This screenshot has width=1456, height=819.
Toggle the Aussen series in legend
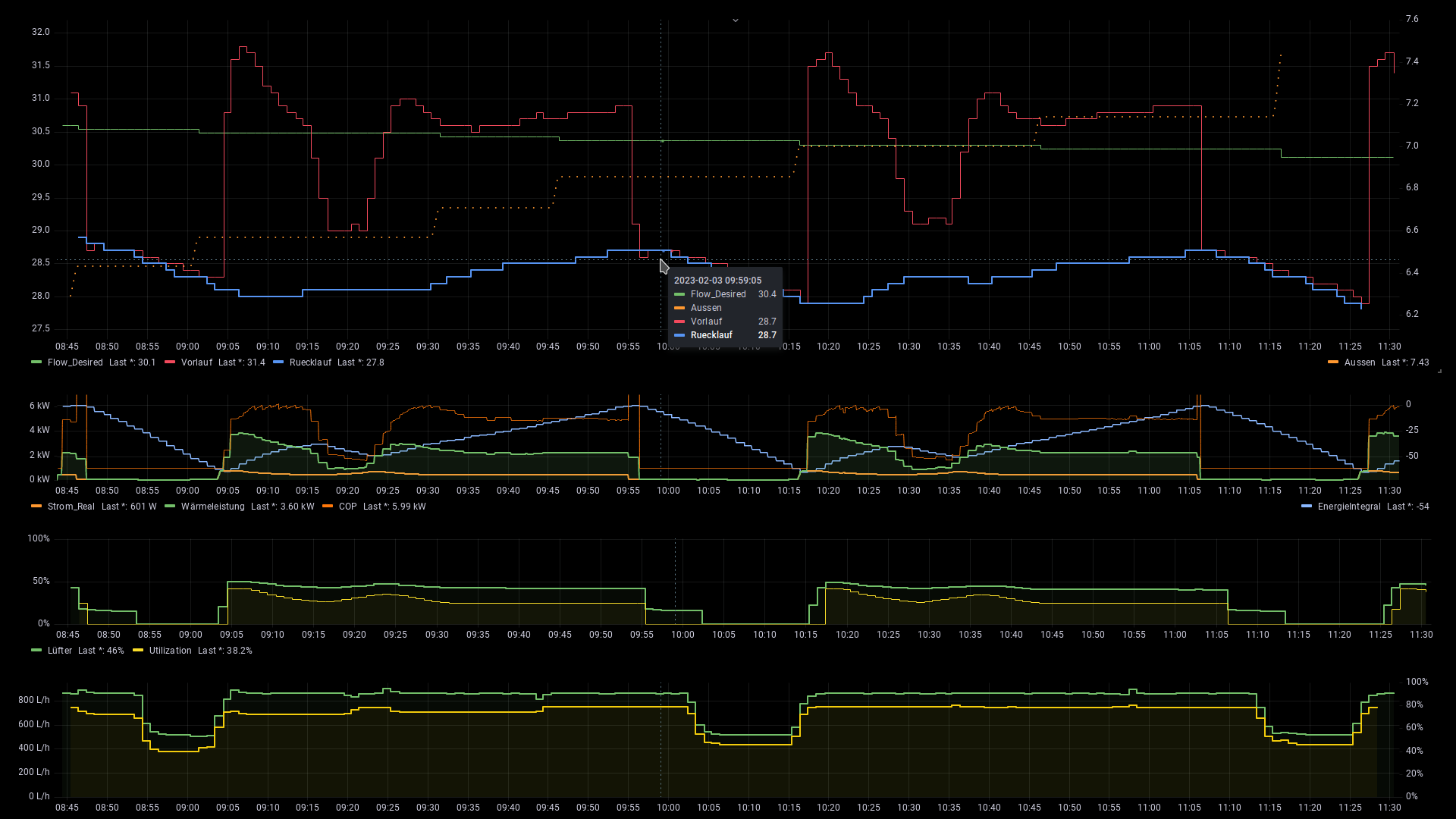click(x=1360, y=362)
